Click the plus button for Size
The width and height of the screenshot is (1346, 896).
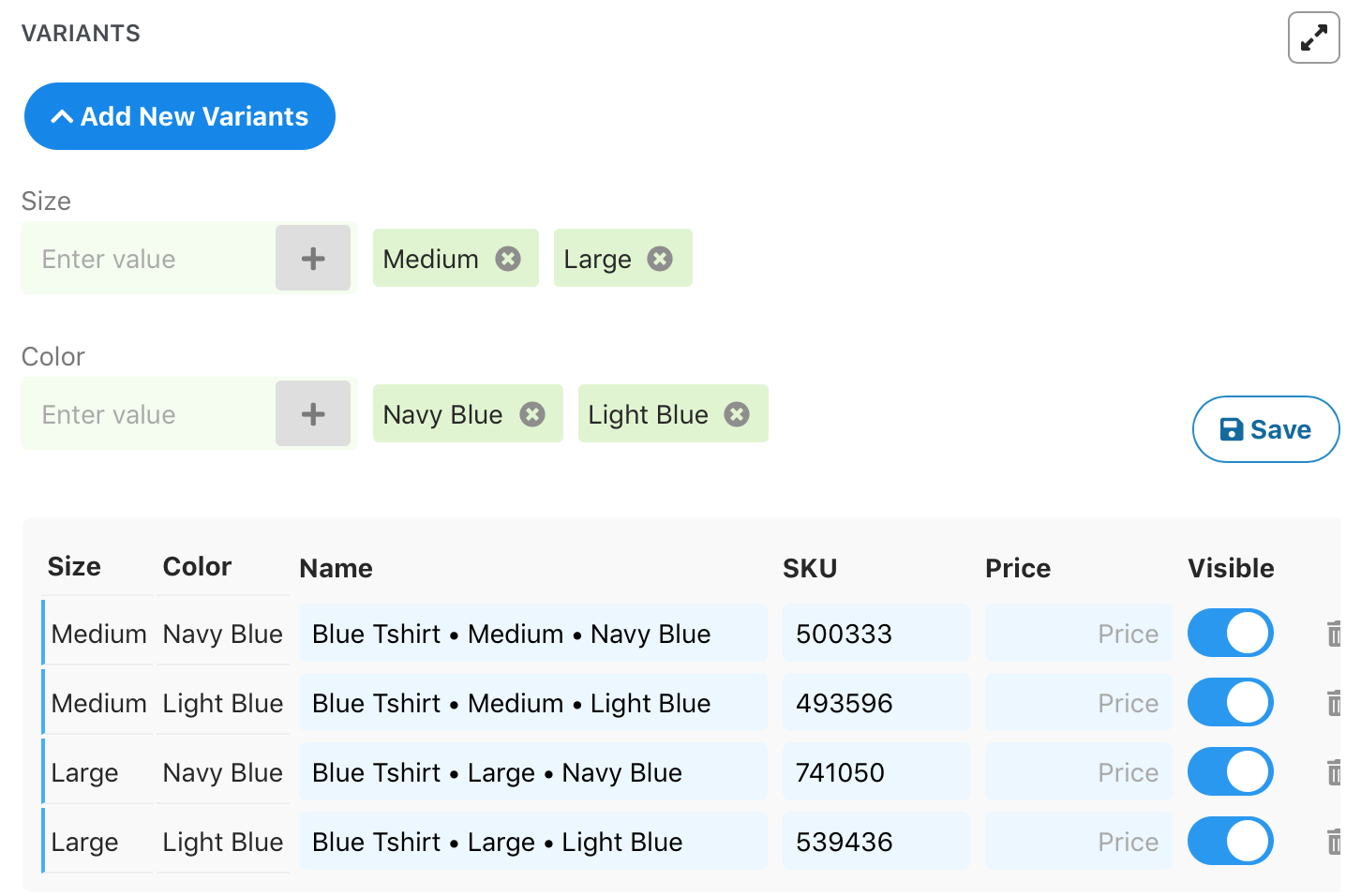pos(313,259)
